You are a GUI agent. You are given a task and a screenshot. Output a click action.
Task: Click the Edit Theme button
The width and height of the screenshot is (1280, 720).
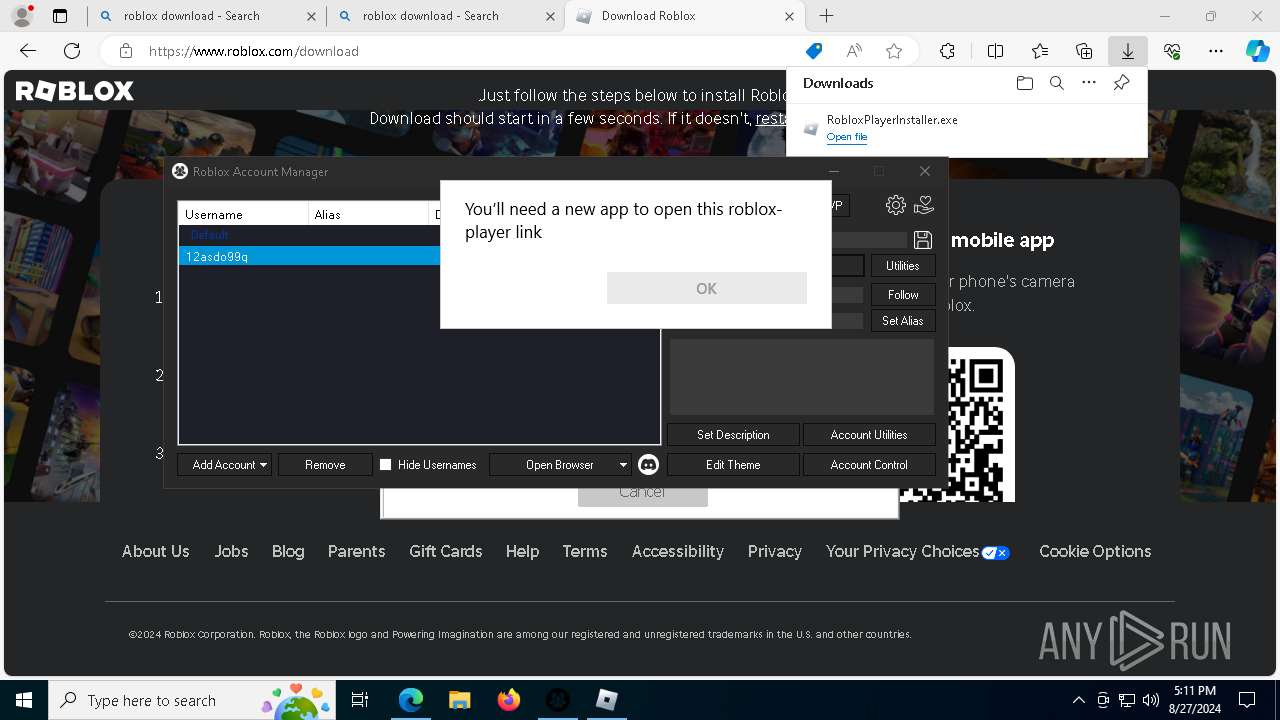tap(733, 465)
